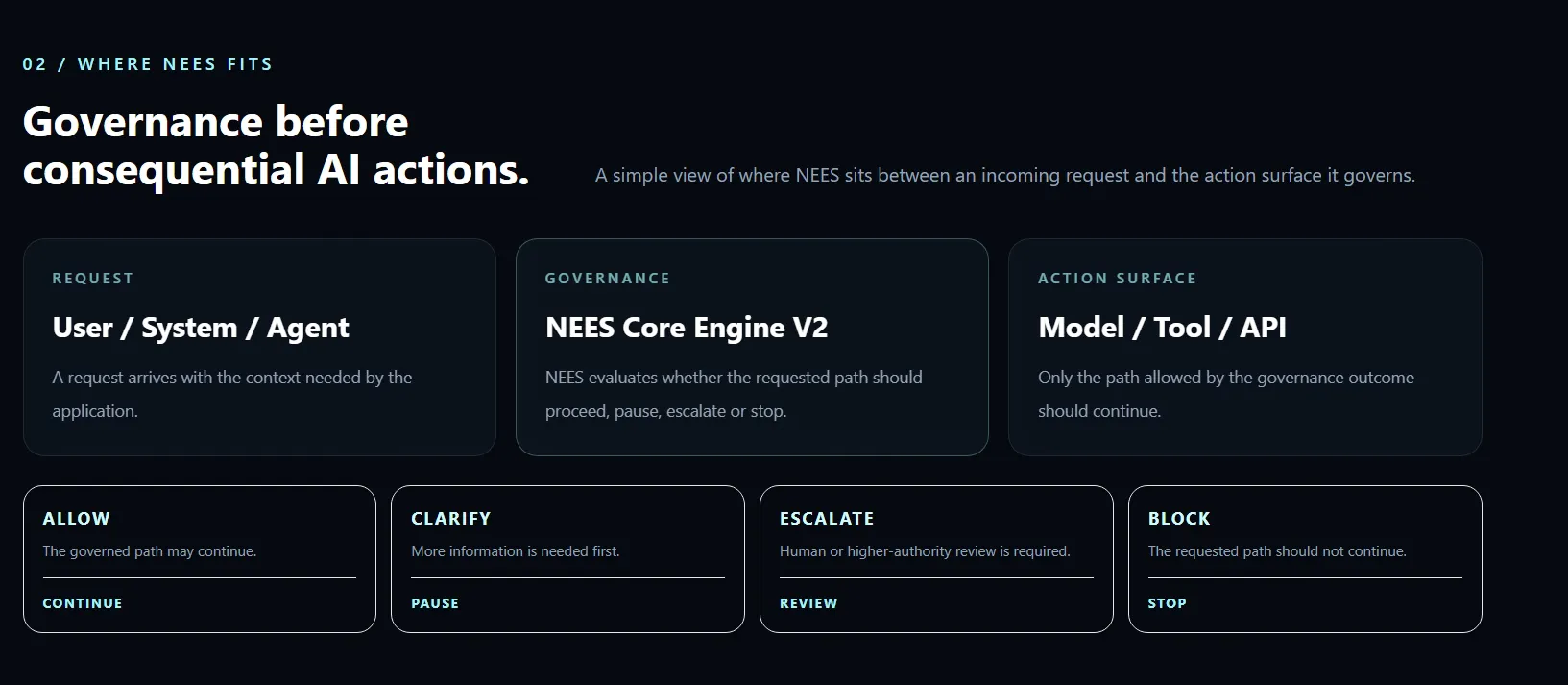
Task: Click the PAUSE label in CLARIFY card
Action: [435, 603]
